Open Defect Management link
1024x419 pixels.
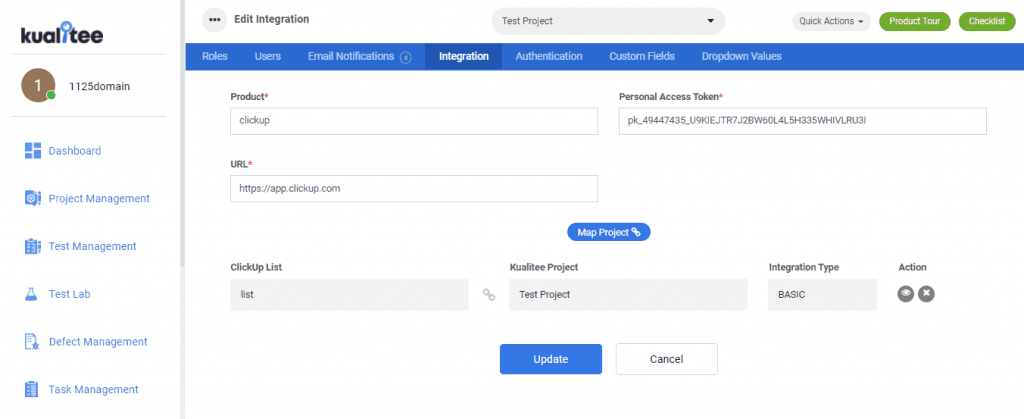click(98, 342)
